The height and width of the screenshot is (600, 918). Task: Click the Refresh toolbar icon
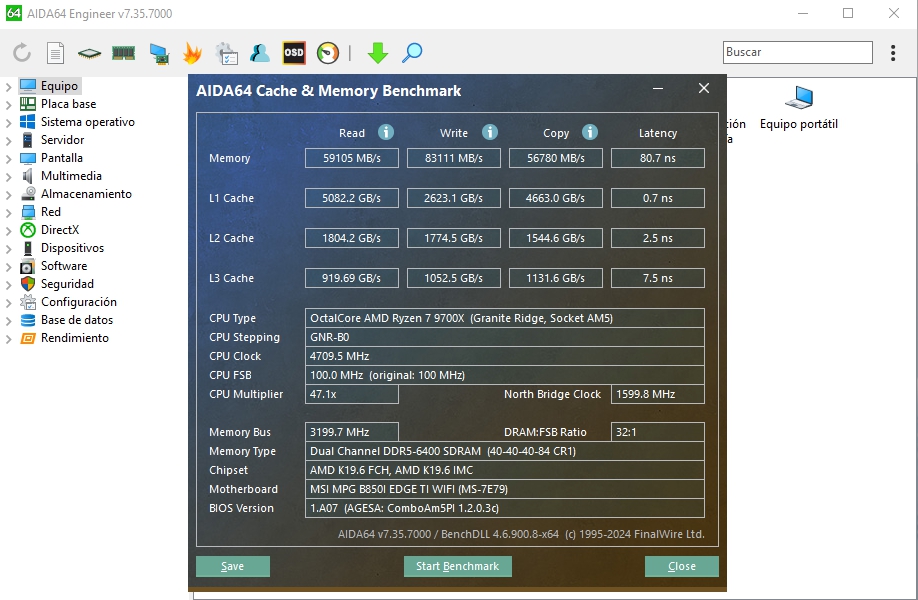(x=22, y=53)
